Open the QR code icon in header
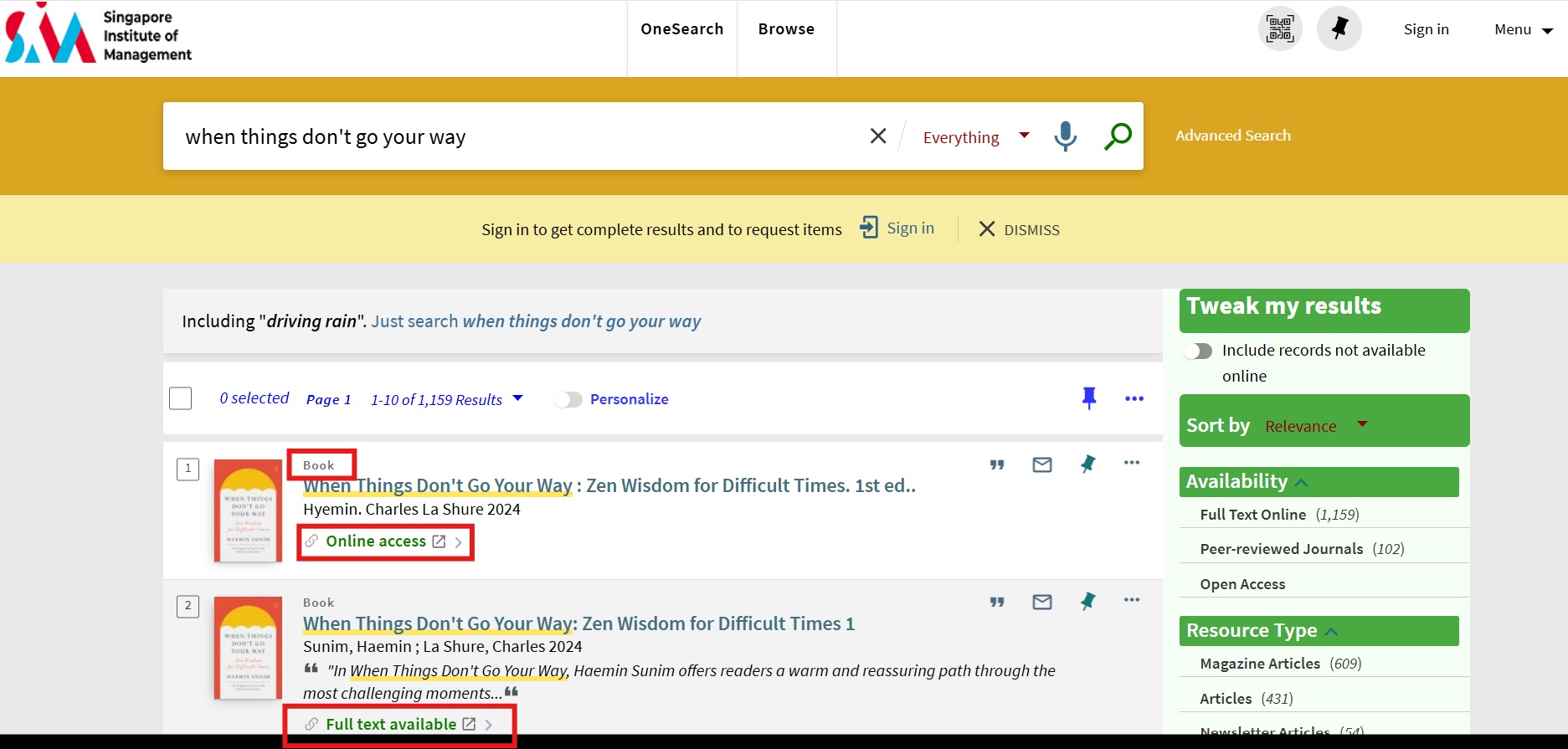The height and width of the screenshot is (749, 1568). pyautogui.click(x=1280, y=28)
